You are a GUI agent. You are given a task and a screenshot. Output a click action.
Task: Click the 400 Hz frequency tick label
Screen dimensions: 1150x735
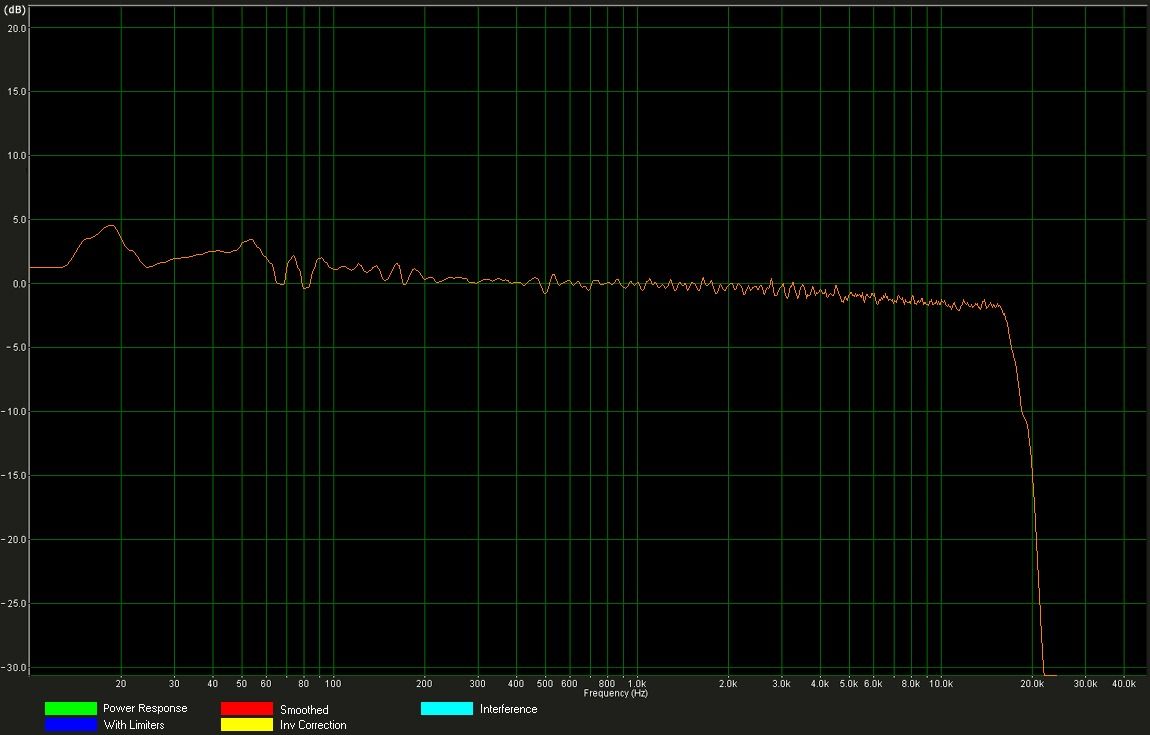516,684
